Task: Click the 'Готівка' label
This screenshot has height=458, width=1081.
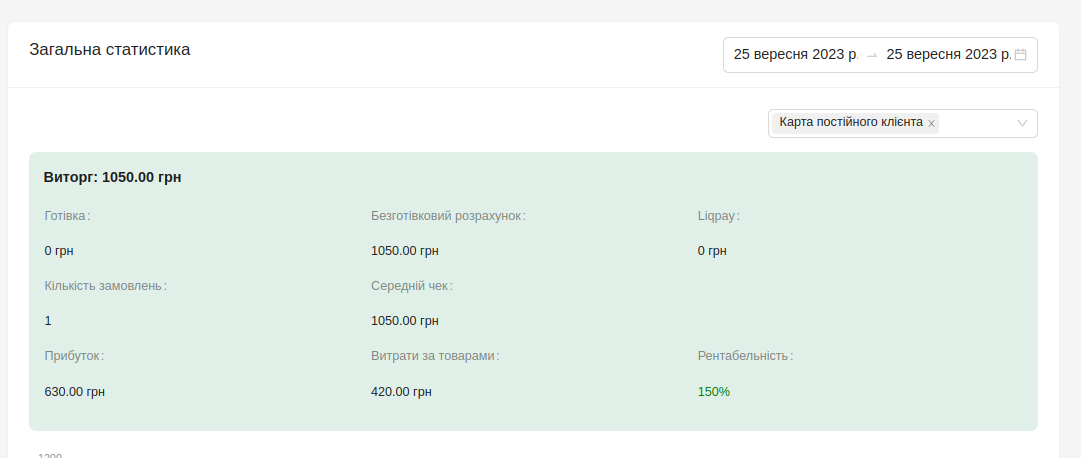Action: click(x=67, y=216)
